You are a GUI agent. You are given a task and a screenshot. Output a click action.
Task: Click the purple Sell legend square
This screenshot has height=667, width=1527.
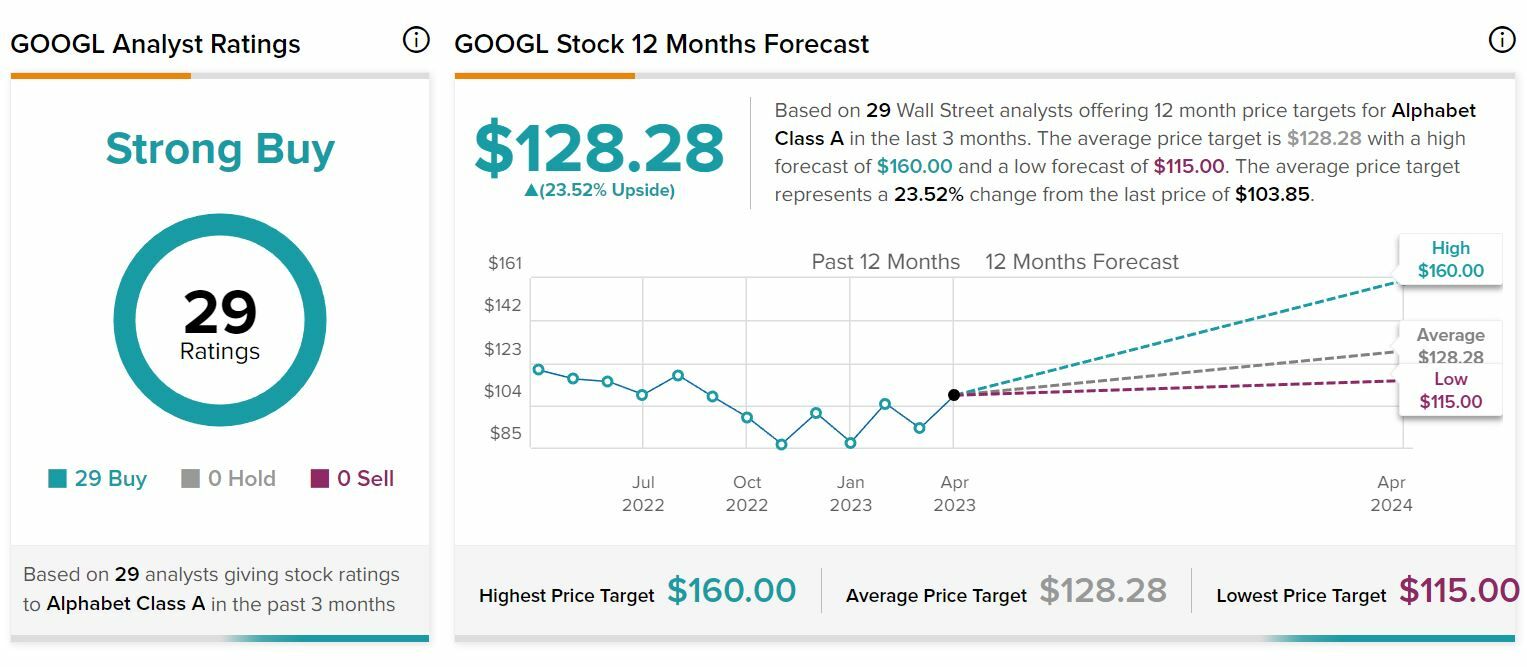[320, 479]
